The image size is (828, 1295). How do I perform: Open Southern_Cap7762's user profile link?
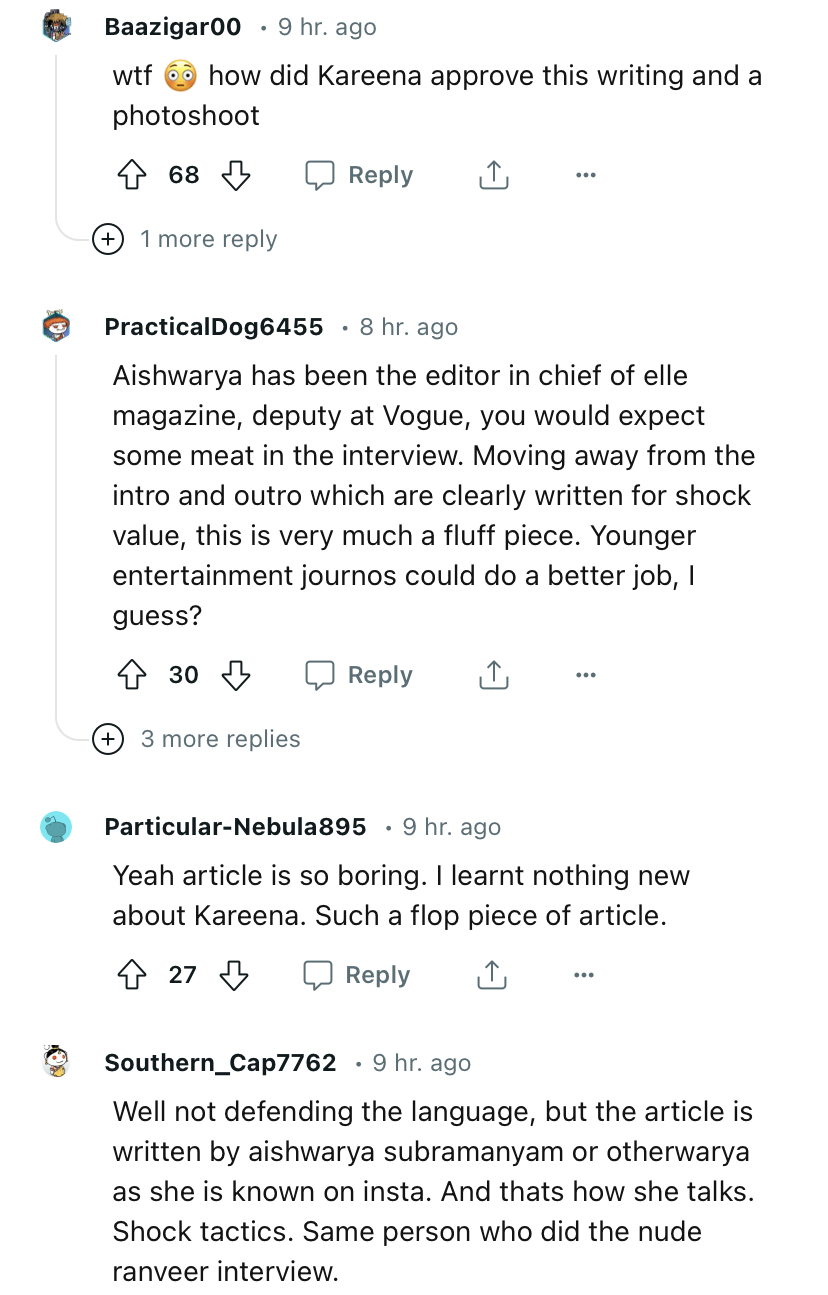220,1063
